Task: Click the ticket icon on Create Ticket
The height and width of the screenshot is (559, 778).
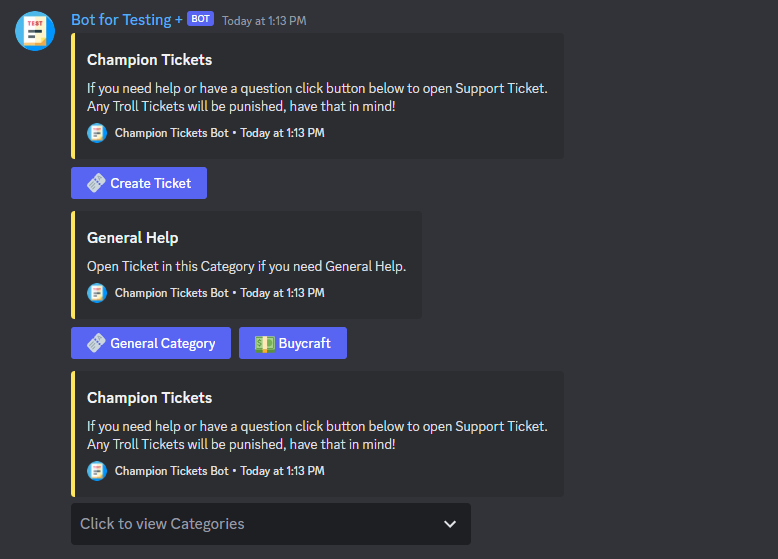Action: [96, 183]
